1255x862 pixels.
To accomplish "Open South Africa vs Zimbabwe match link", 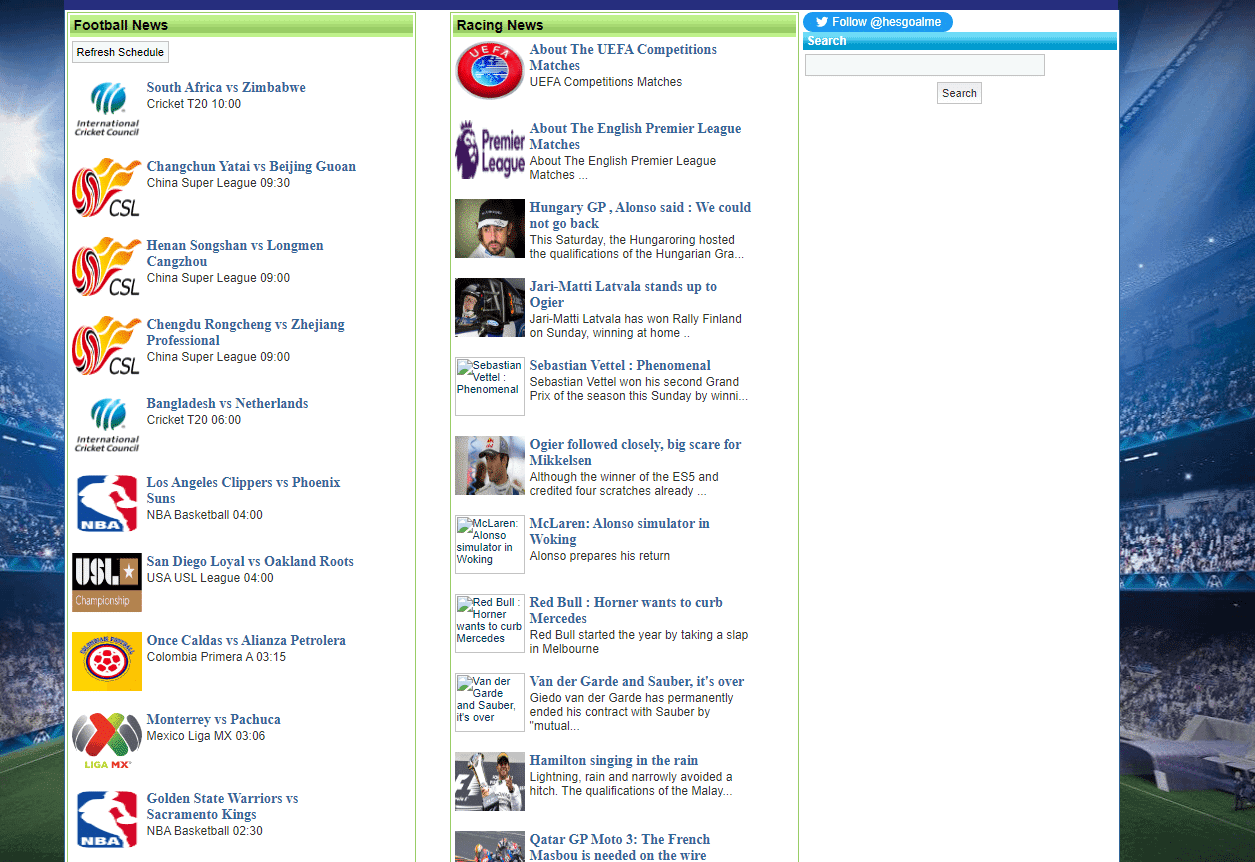I will click(x=226, y=88).
